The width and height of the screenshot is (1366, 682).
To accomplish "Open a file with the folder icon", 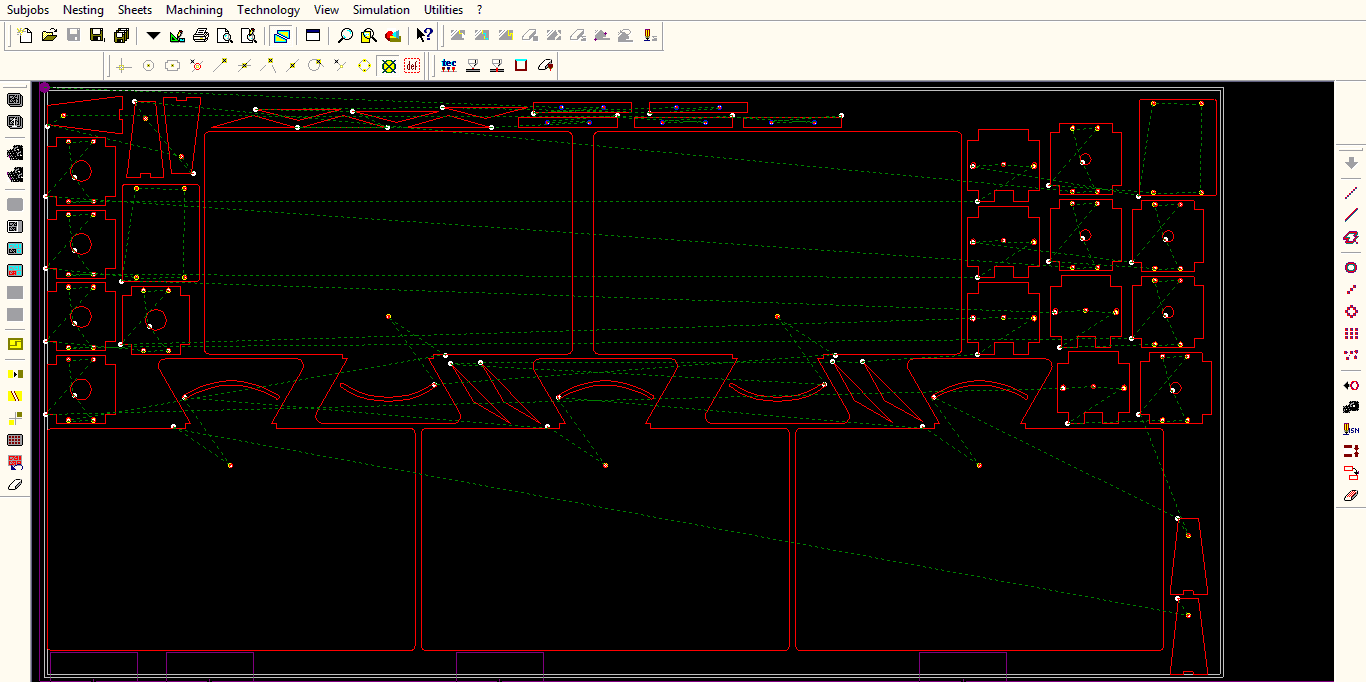I will [49, 36].
